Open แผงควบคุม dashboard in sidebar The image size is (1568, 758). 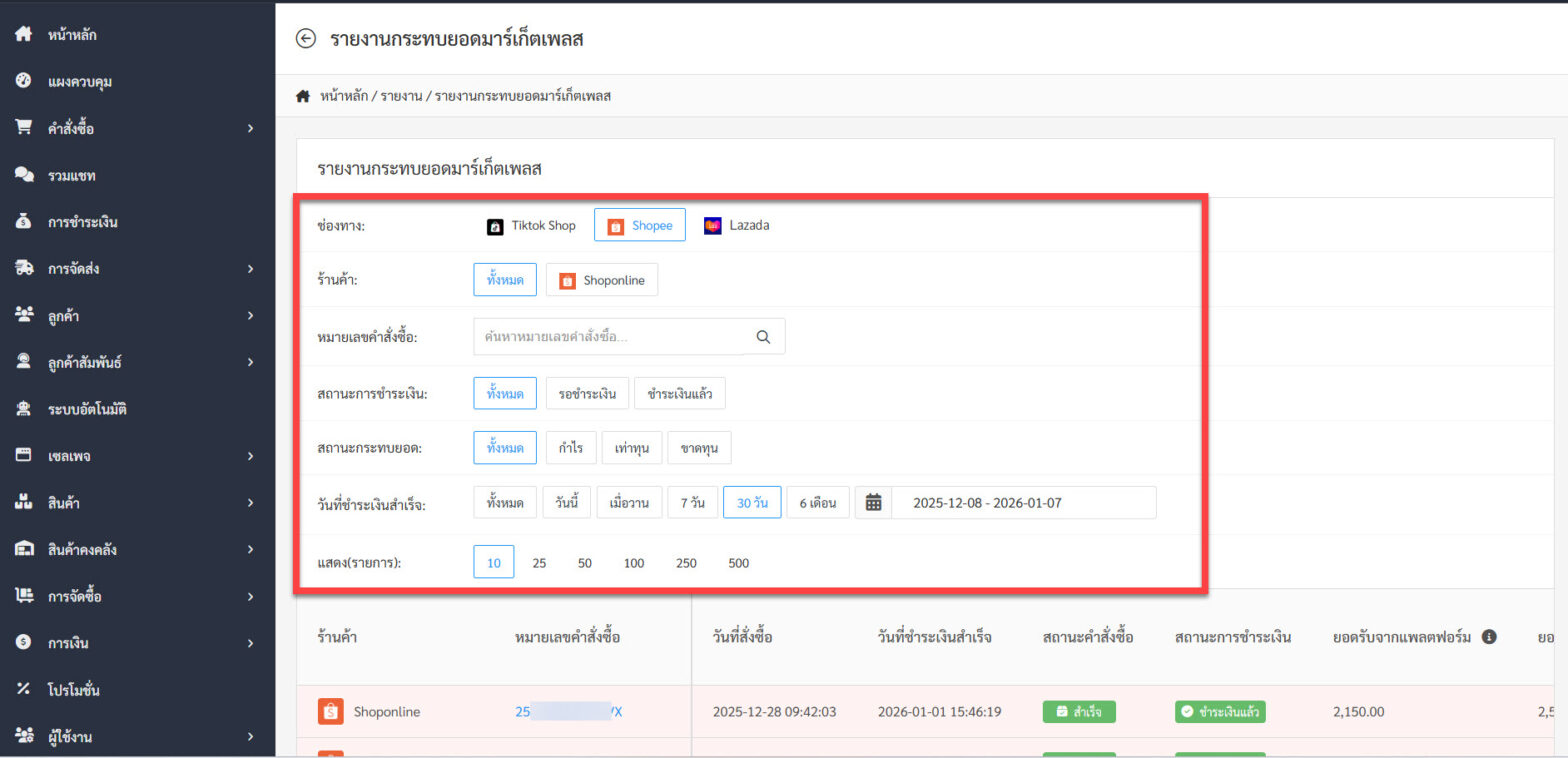coord(79,82)
